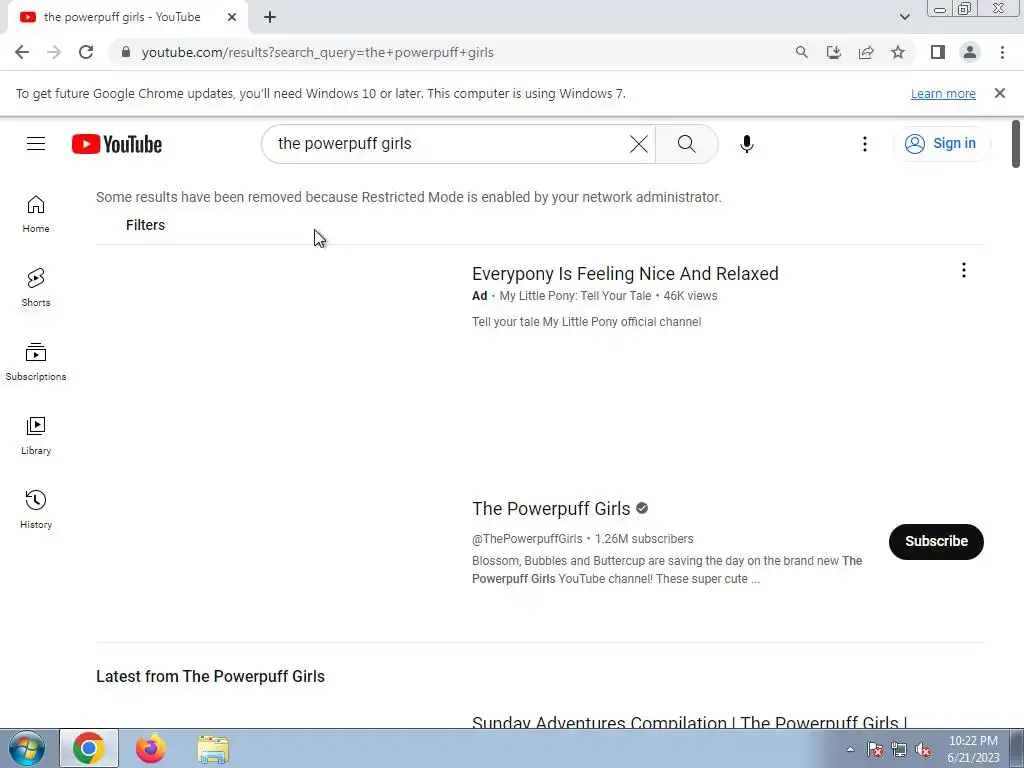This screenshot has height=768, width=1024.
Task: Dismiss the Chrome update notification
Action: coord(999,93)
